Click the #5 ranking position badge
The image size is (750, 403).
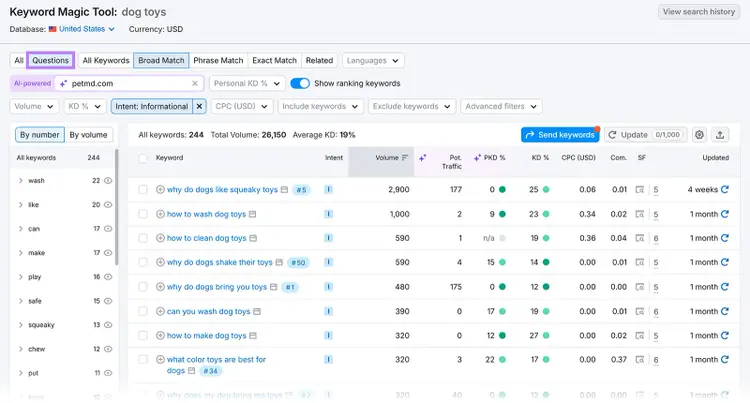pos(301,190)
